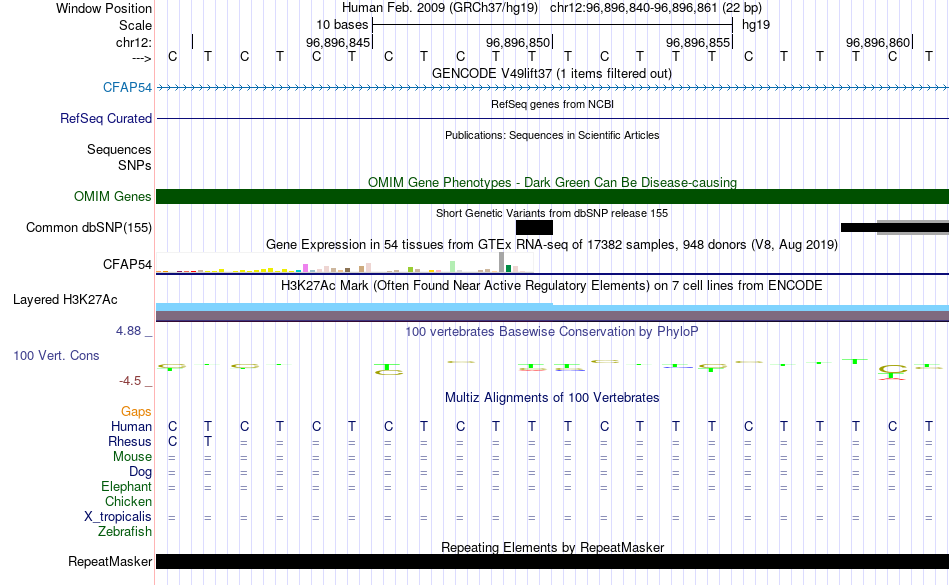Screen dimensions: 950x585
Task: Open the blue CFAP54 GENCODE track label
Action: (x=127, y=87)
